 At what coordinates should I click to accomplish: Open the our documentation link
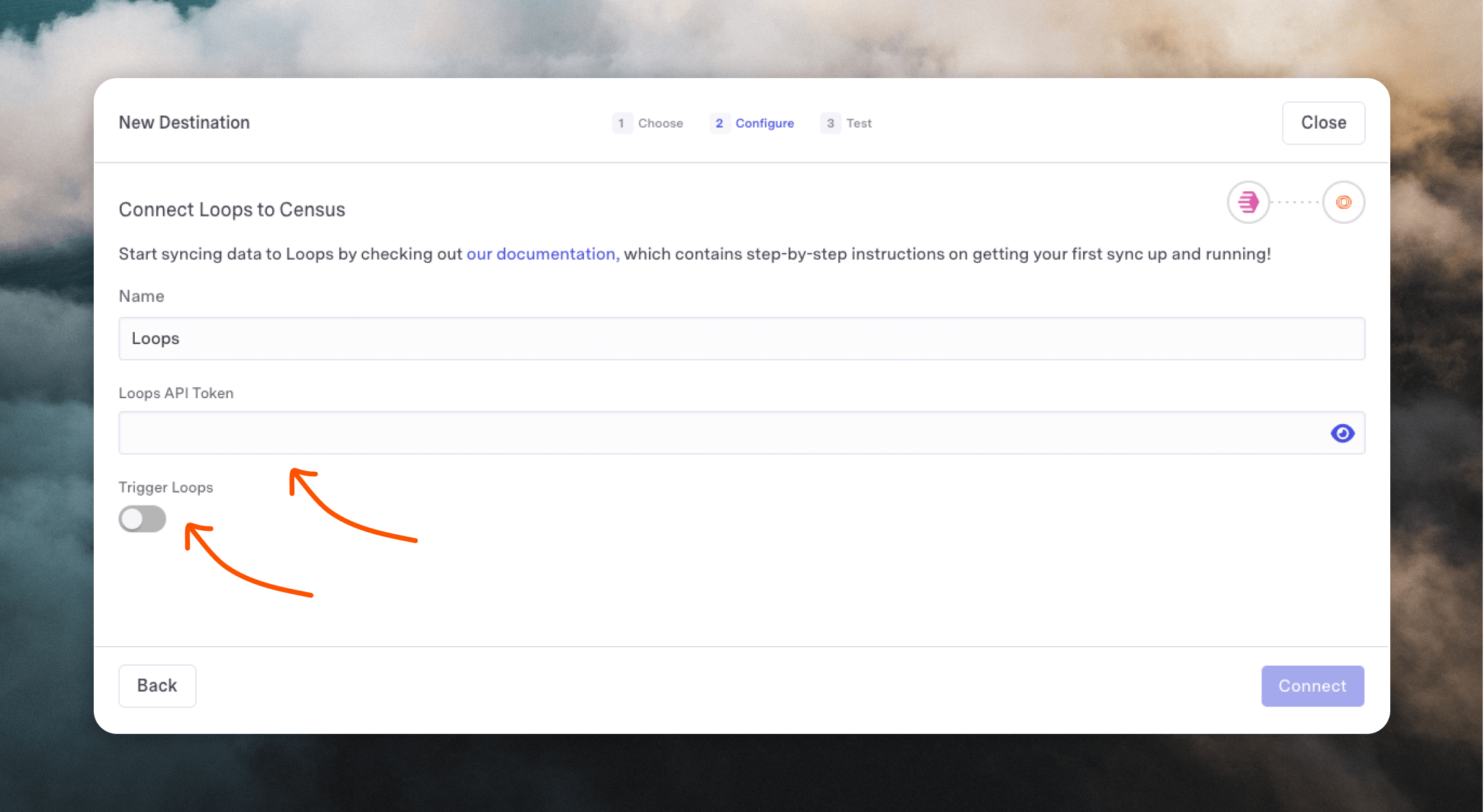pos(542,254)
